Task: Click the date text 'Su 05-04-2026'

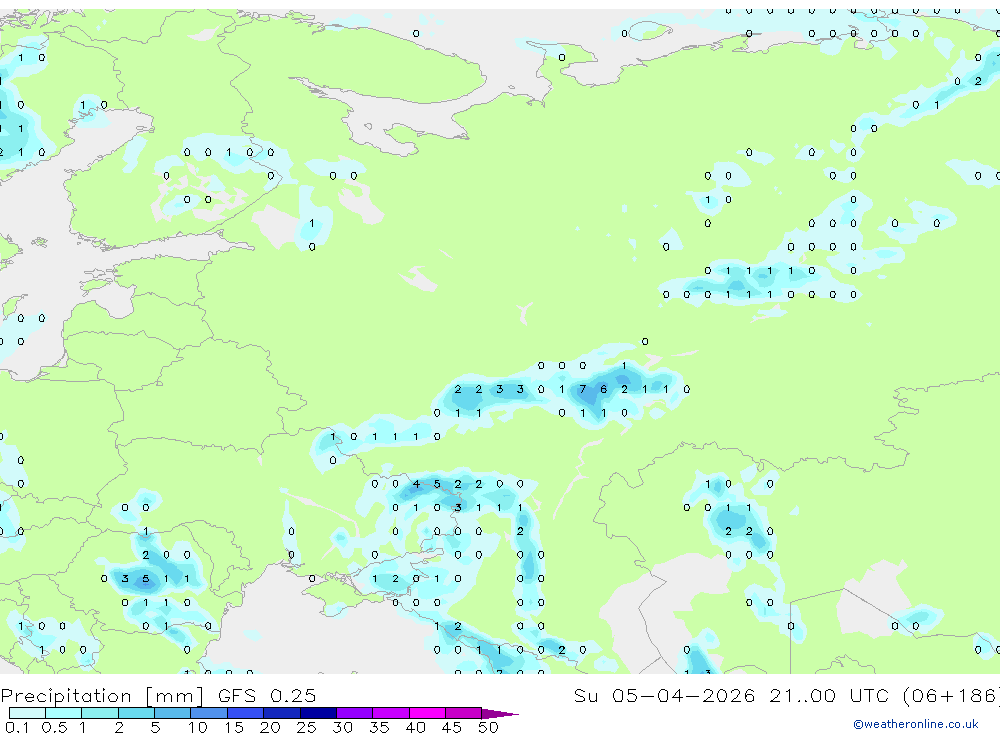Action: pyautogui.click(x=664, y=695)
